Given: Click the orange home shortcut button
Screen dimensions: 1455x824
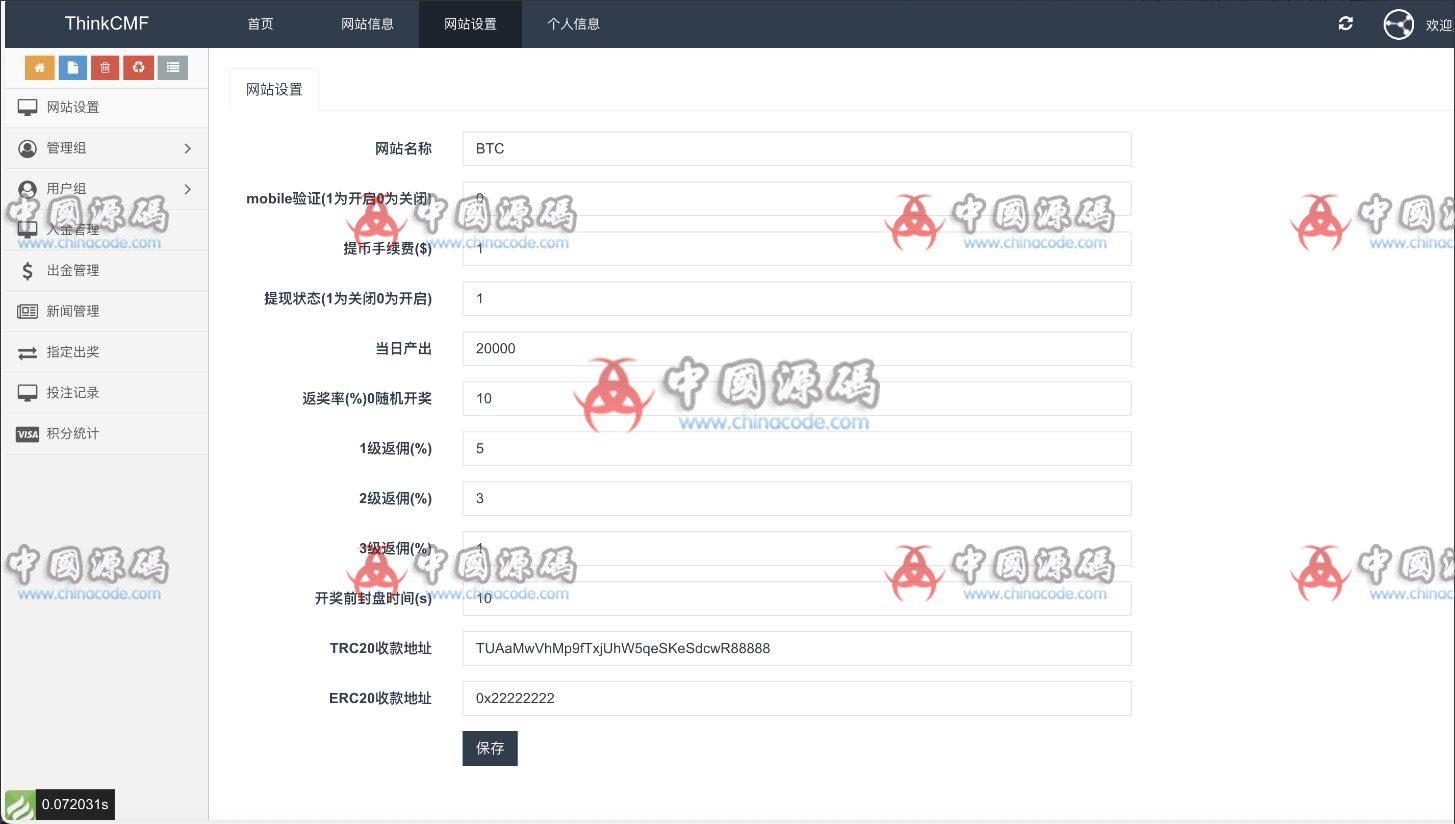Looking at the screenshot, I should (39, 68).
